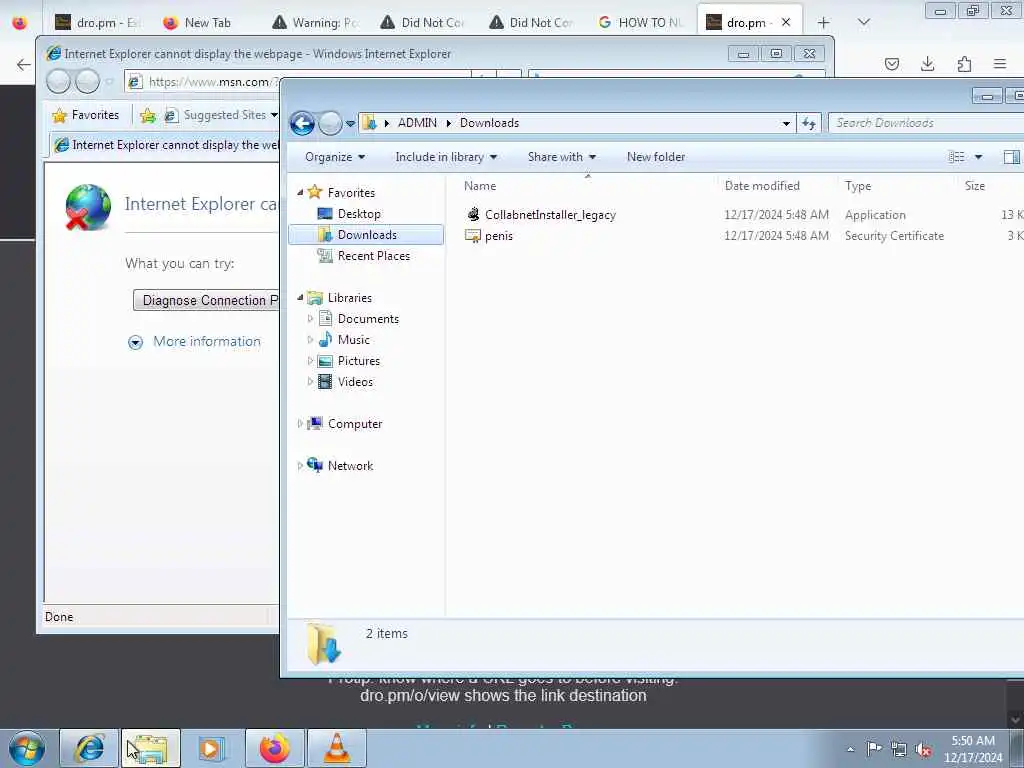This screenshot has width=1024, height=768.
Task: Open the address bar history dropdown
Action: tap(786, 123)
